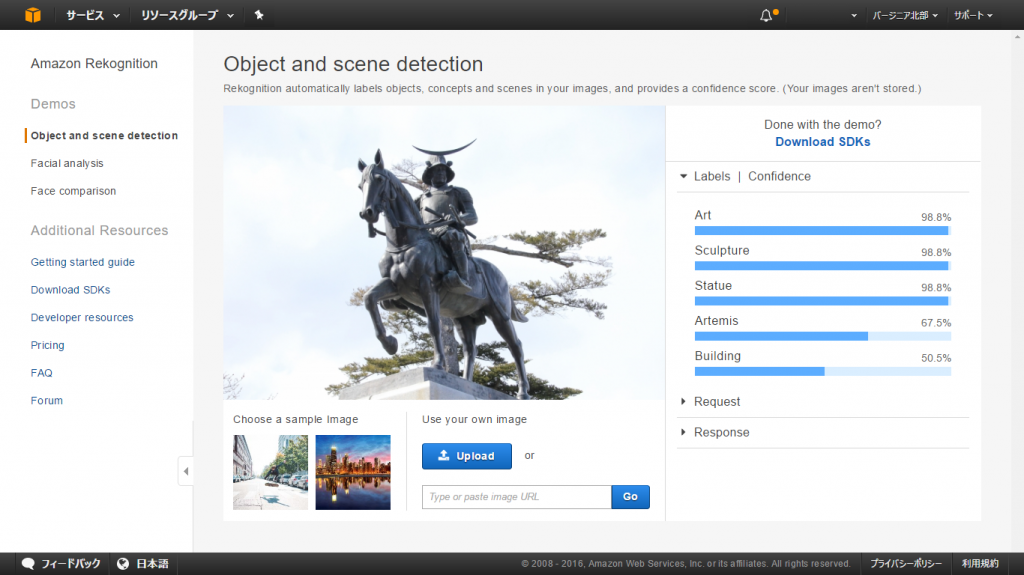Open the Face comparison demo
This screenshot has height=575, width=1024.
pos(73,191)
